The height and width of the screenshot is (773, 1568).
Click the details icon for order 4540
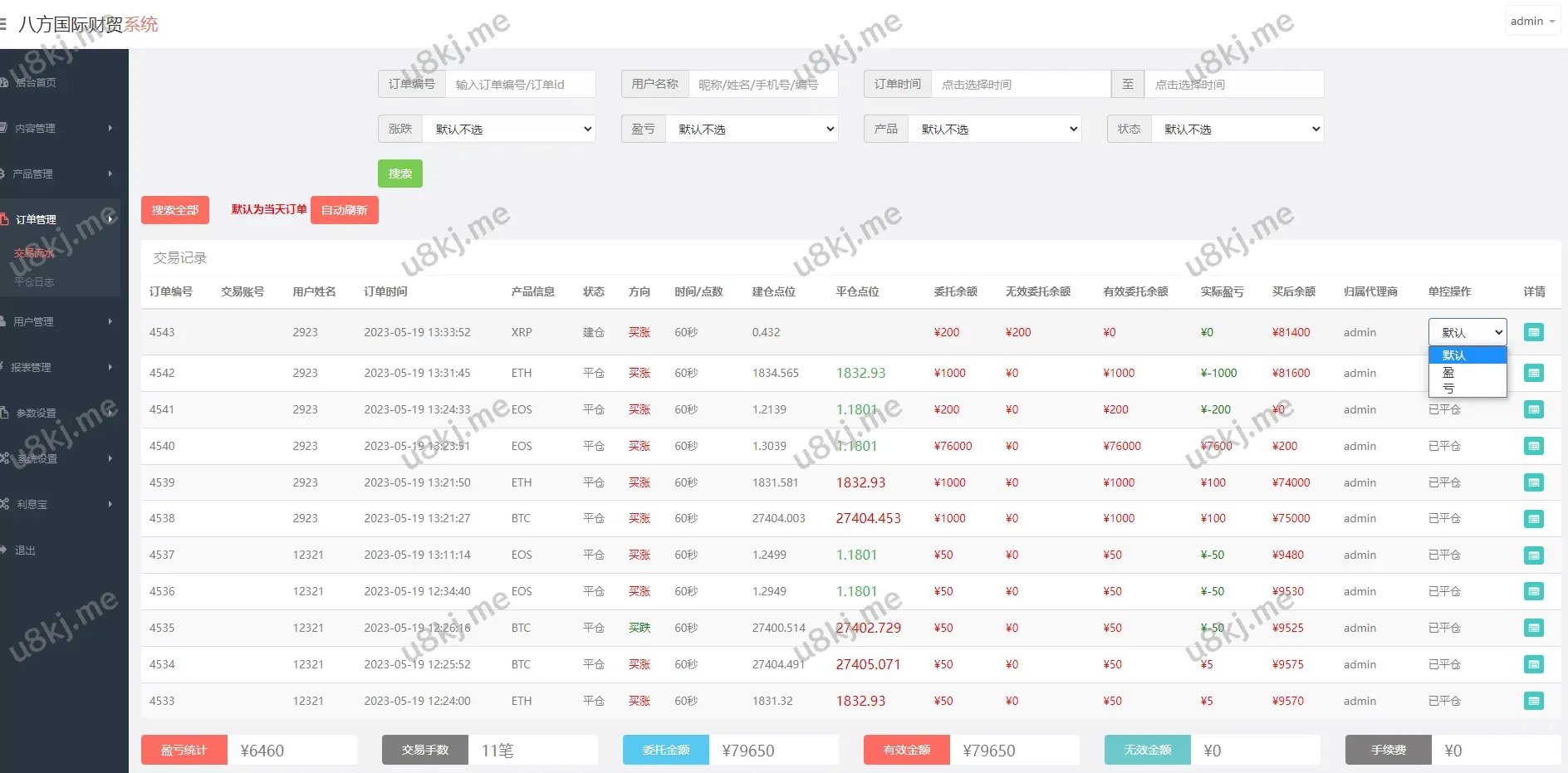coord(1533,446)
